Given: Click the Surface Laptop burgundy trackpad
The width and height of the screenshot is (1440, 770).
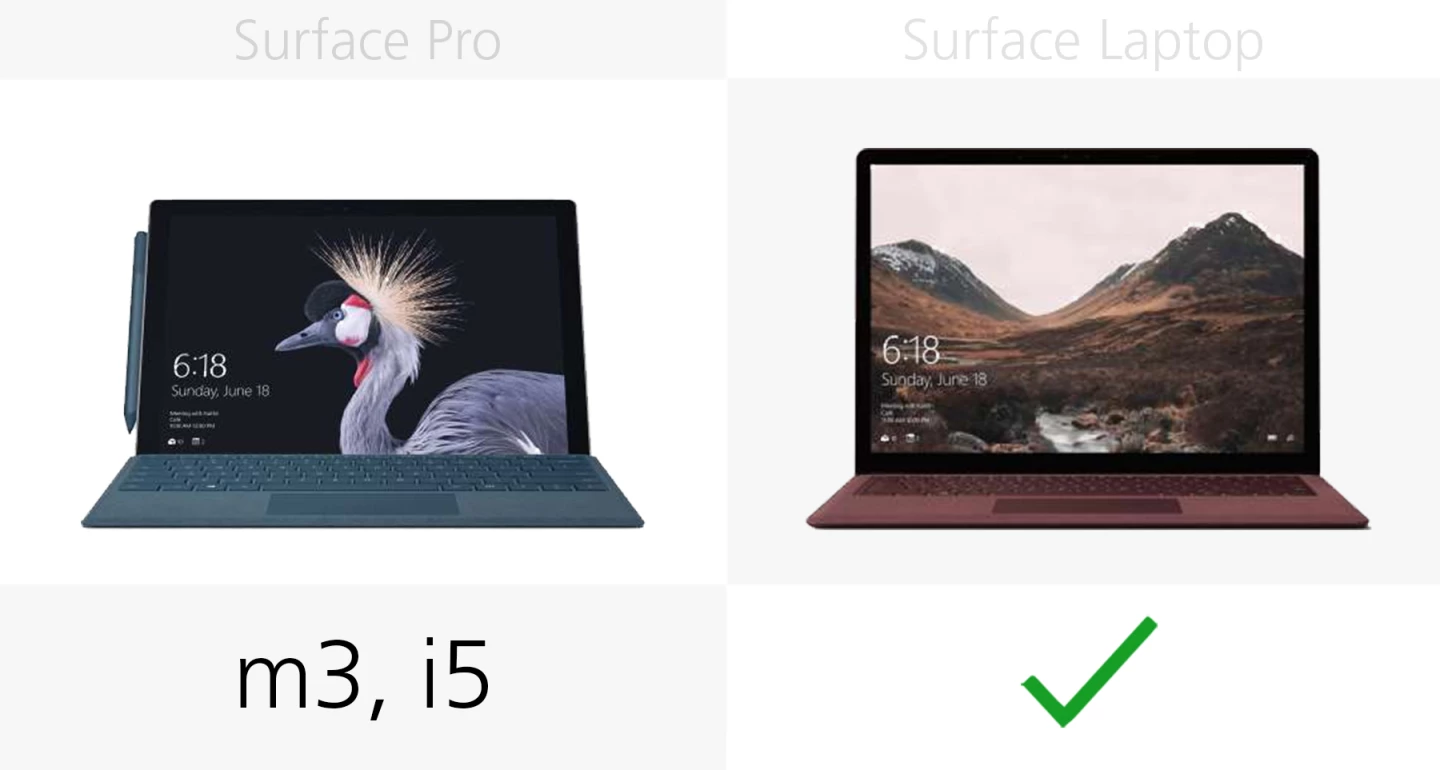Looking at the screenshot, I should [1087, 506].
